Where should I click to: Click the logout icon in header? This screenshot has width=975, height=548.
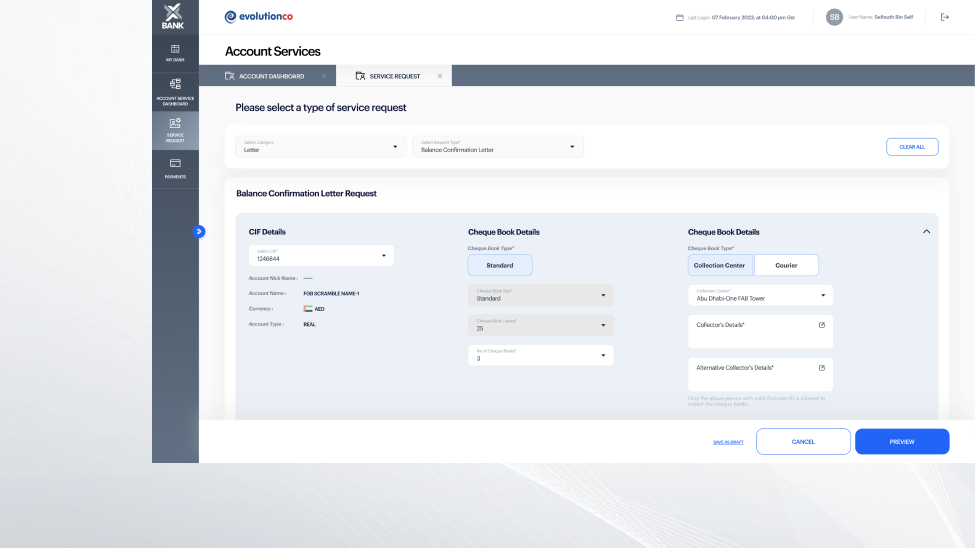(x=945, y=17)
